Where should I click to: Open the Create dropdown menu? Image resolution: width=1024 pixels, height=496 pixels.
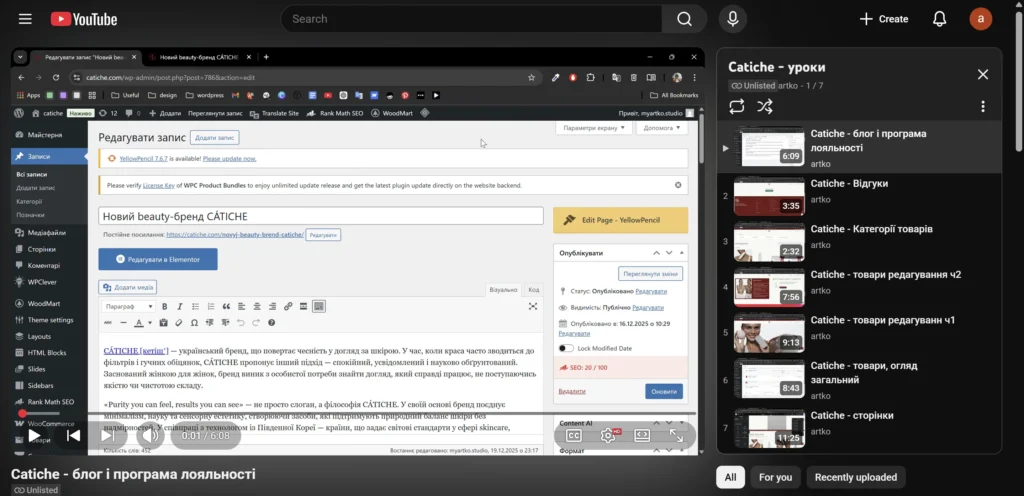click(884, 19)
